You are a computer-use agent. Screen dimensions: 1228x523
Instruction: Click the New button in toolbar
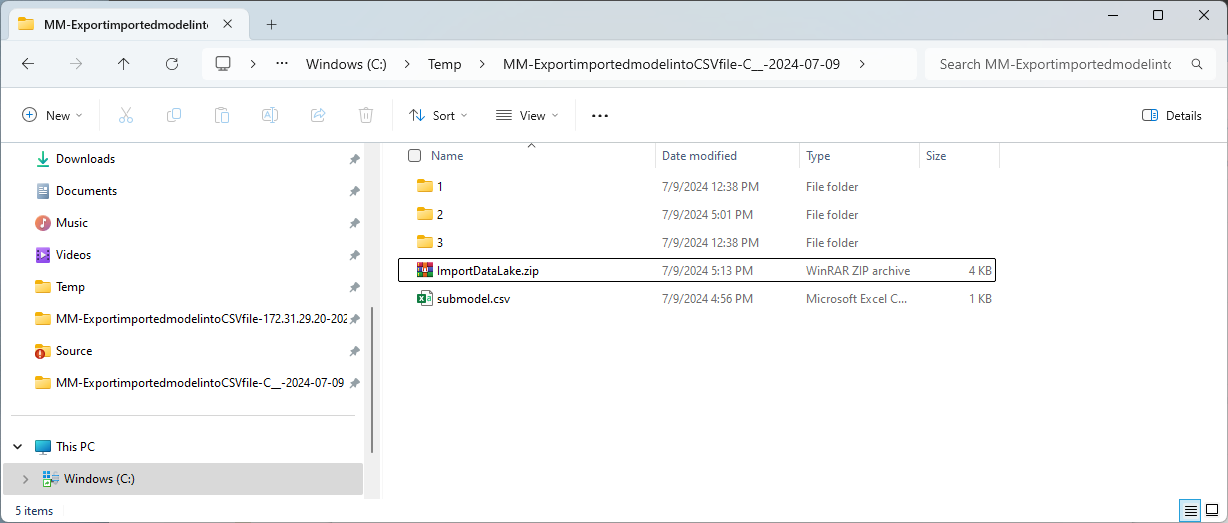click(x=52, y=115)
